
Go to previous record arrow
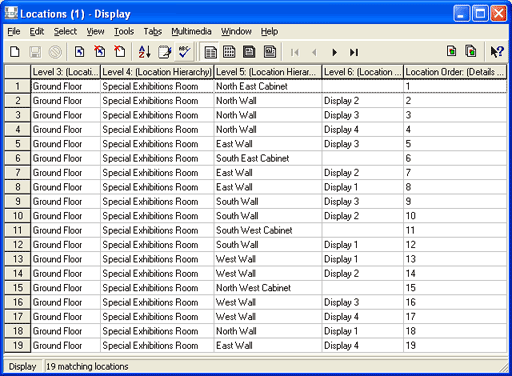pos(314,52)
